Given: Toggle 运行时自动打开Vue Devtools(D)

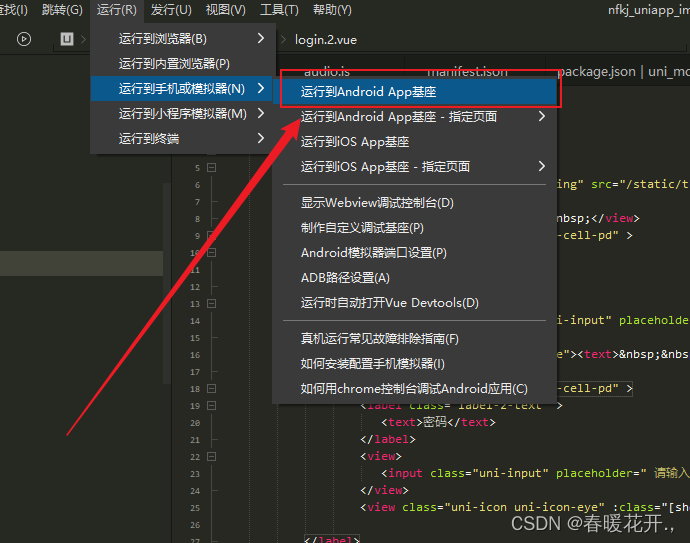Looking at the screenshot, I should tap(389, 303).
